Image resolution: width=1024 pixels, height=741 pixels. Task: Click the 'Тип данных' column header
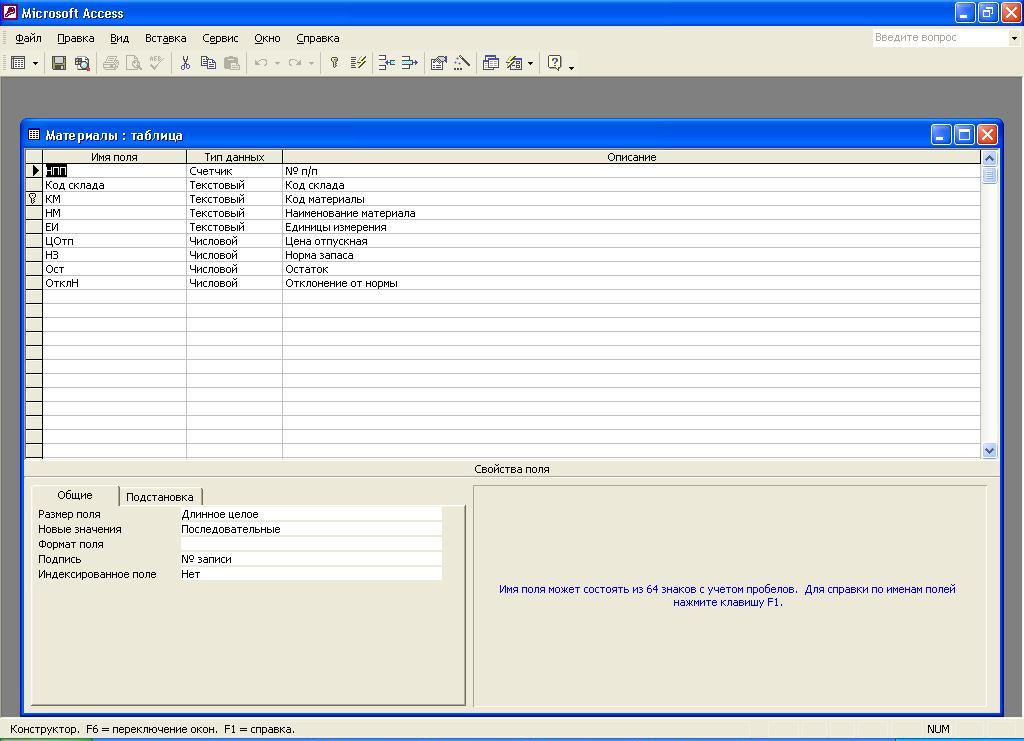tap(234, 157)
